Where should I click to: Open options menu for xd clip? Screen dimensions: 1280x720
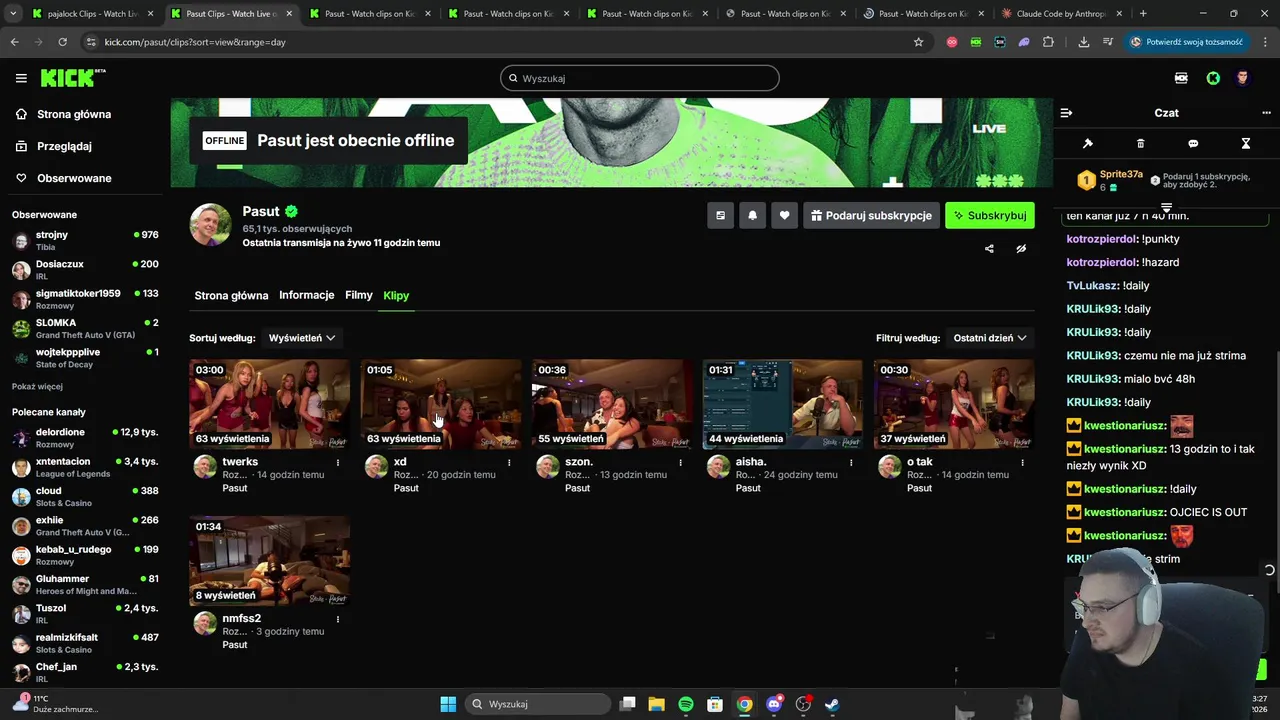[x=509, y=463]
